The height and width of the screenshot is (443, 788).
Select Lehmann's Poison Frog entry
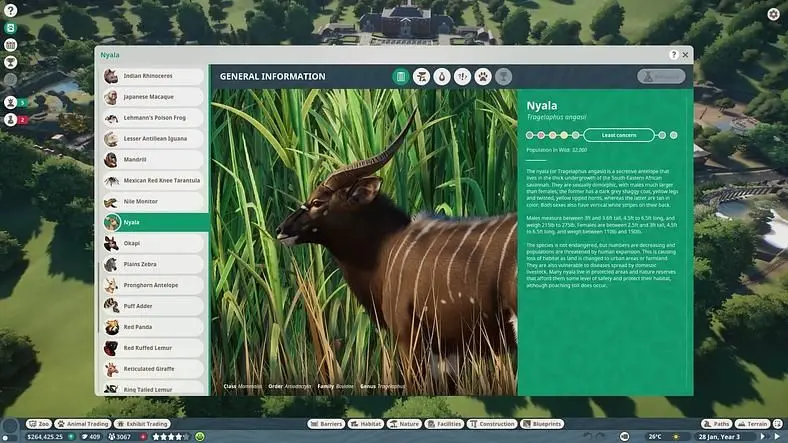click(x=153, y=118)
